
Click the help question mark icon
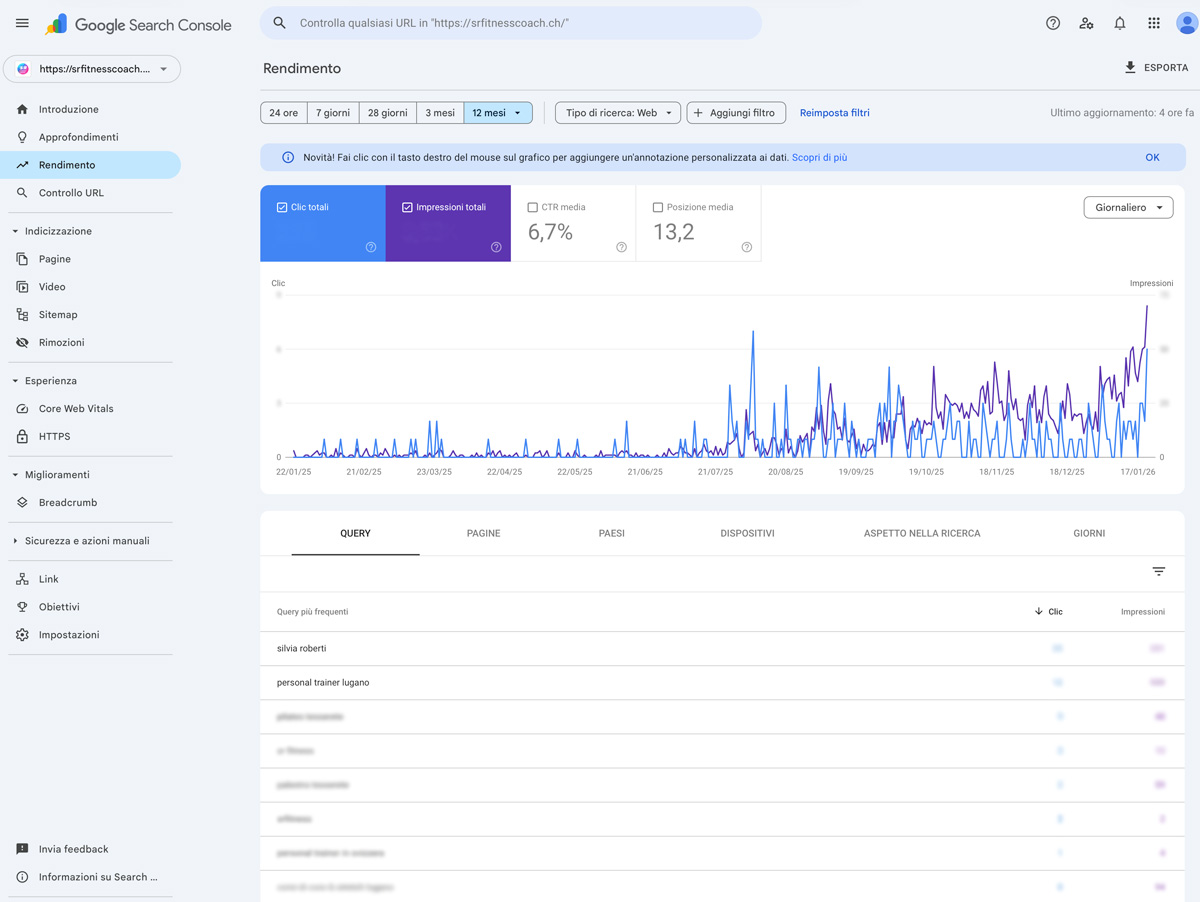coord(1053,23)
